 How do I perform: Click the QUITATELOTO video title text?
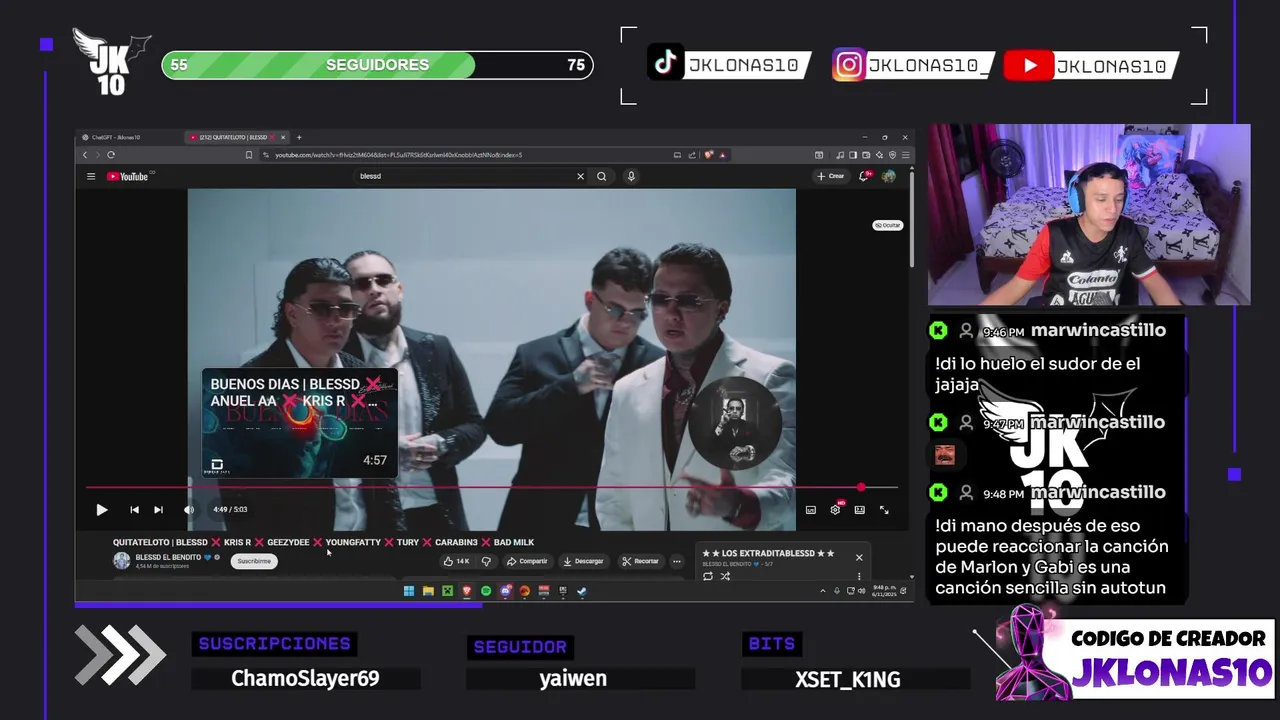(323, 542)
